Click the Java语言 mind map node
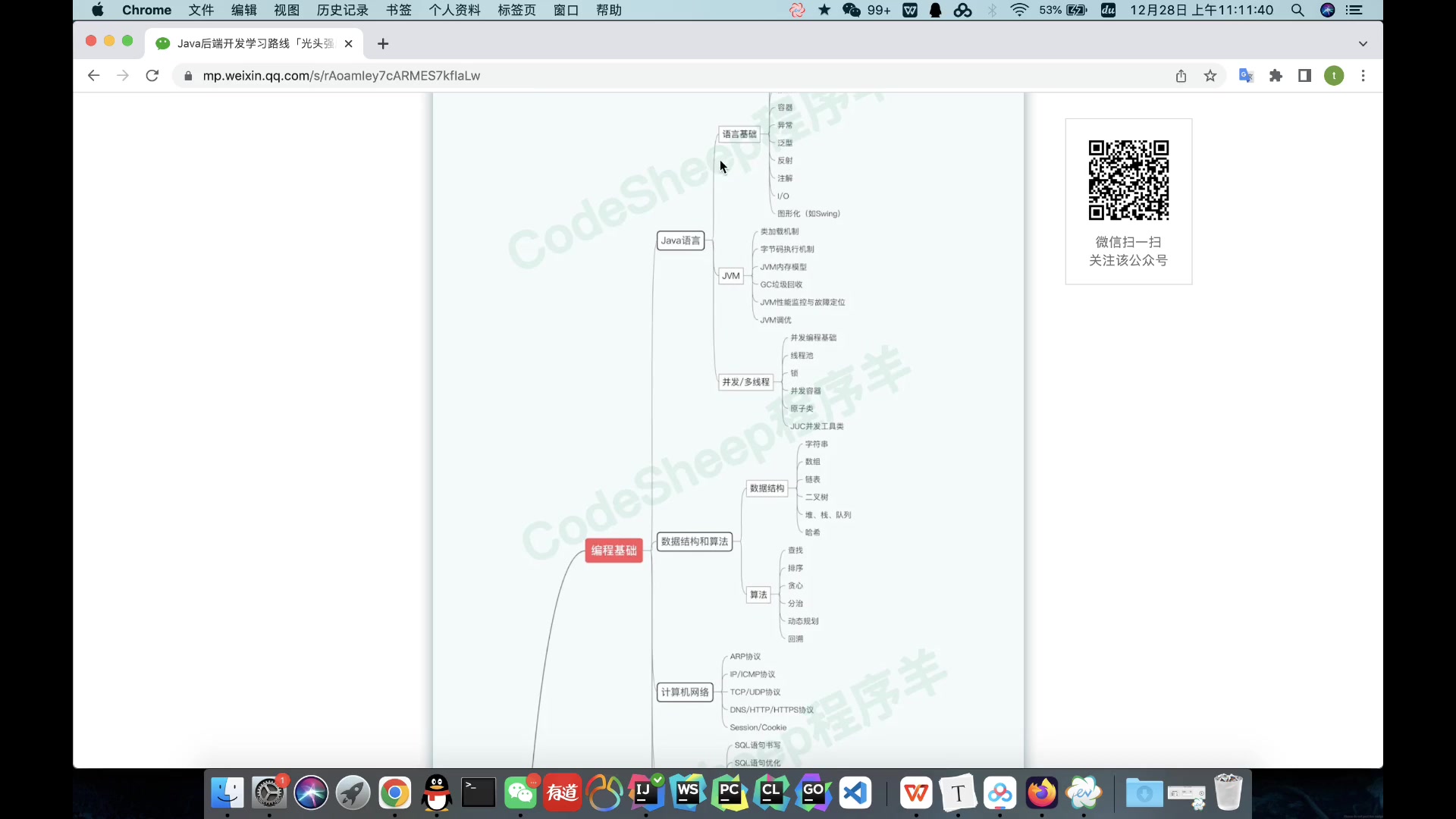The width and height of the screenshot is (1456, 819). tap(681, 240)
